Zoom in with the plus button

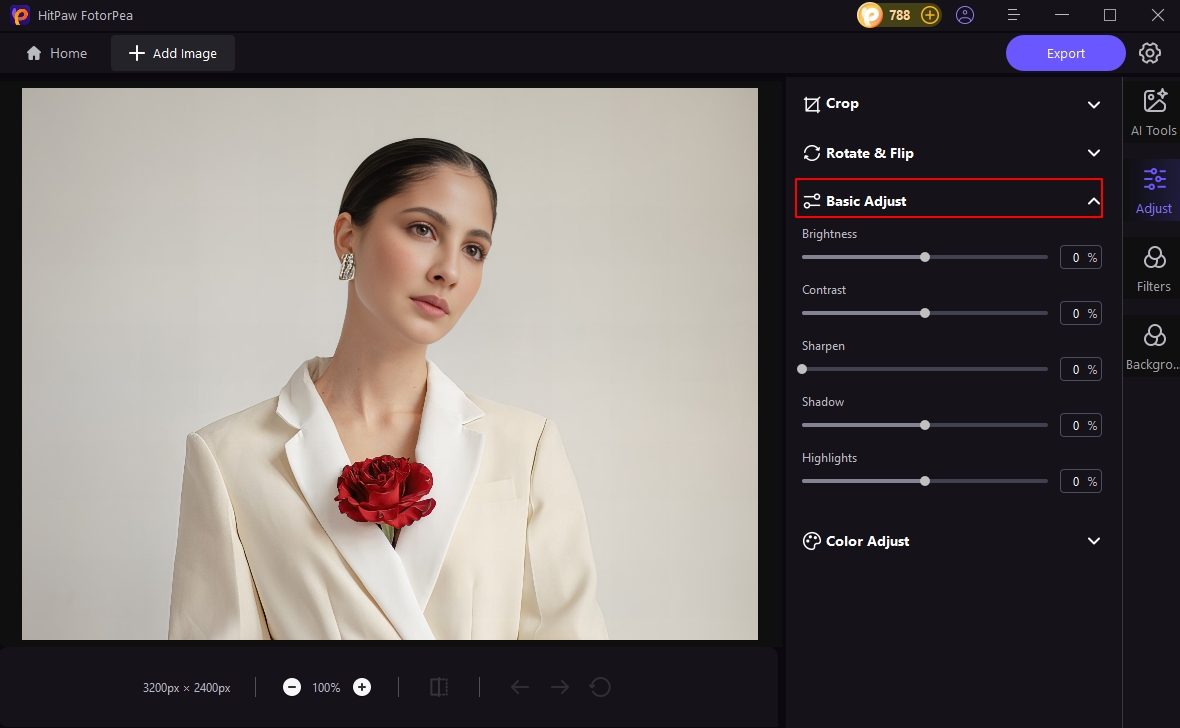point(361,687)
